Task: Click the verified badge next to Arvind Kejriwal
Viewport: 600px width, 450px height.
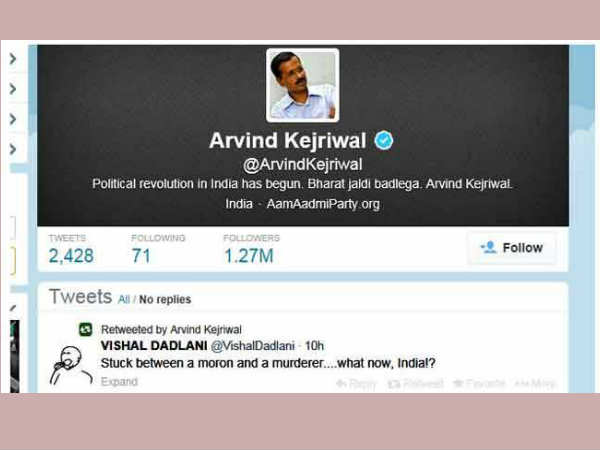Action: coord(384,140)
